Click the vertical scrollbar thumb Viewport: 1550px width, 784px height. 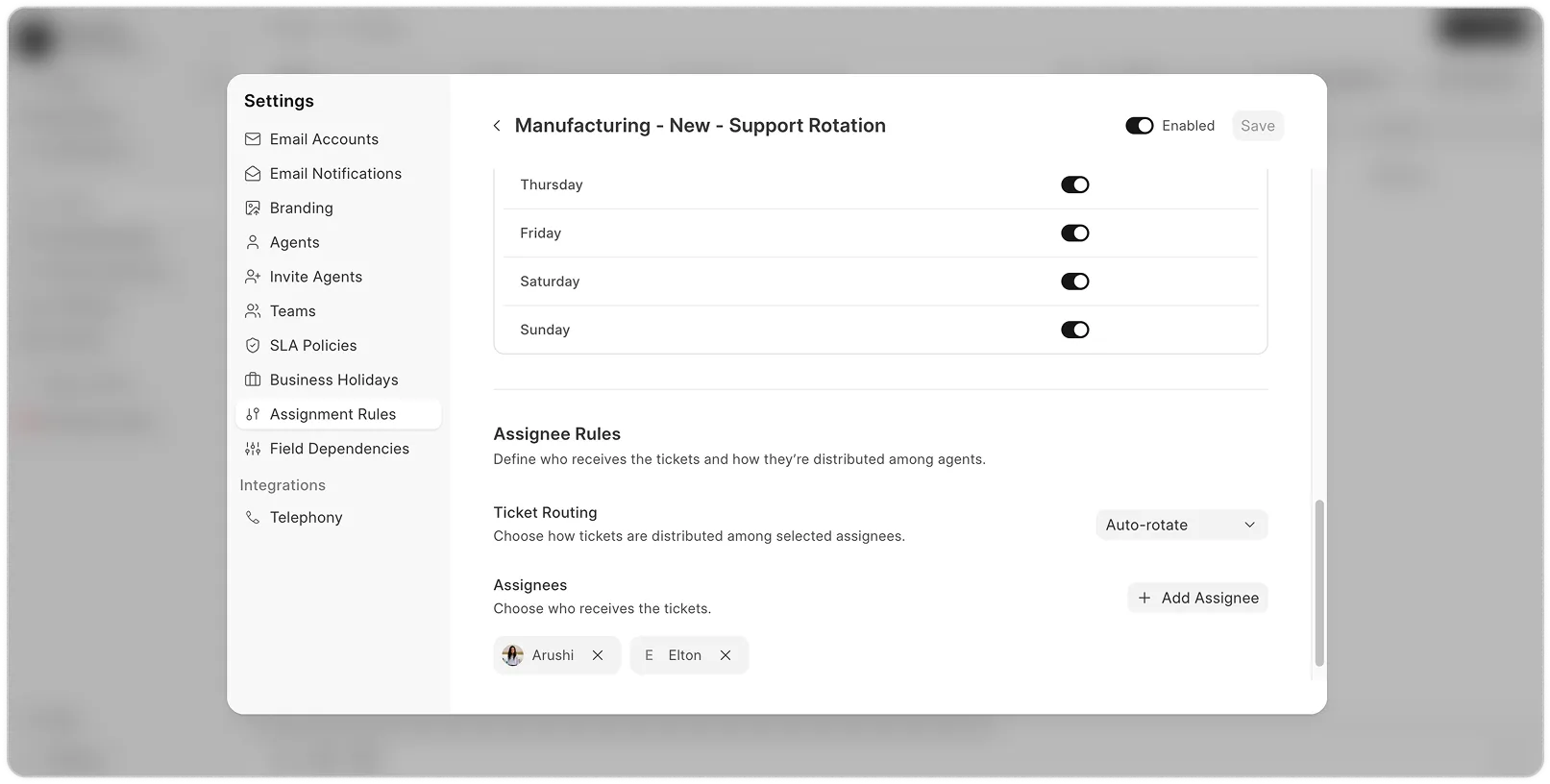tap(1318, 582)
